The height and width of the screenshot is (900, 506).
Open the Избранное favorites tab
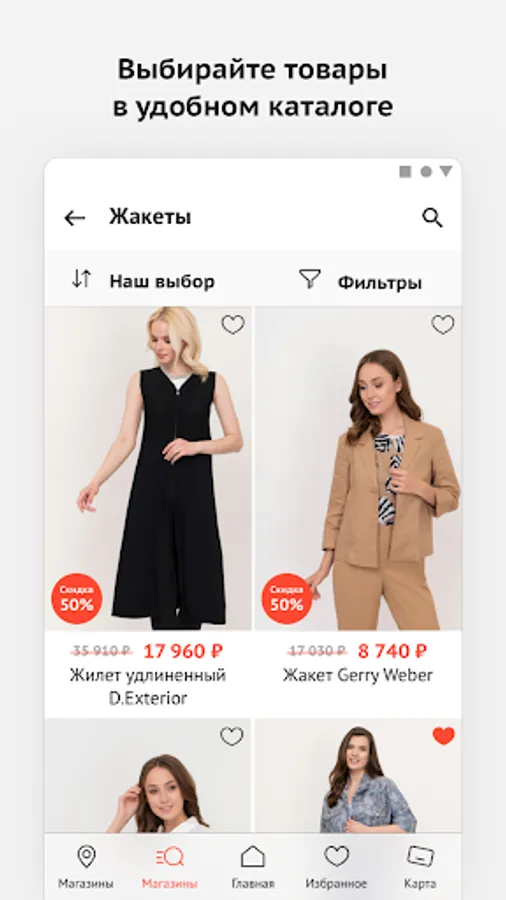336,867
